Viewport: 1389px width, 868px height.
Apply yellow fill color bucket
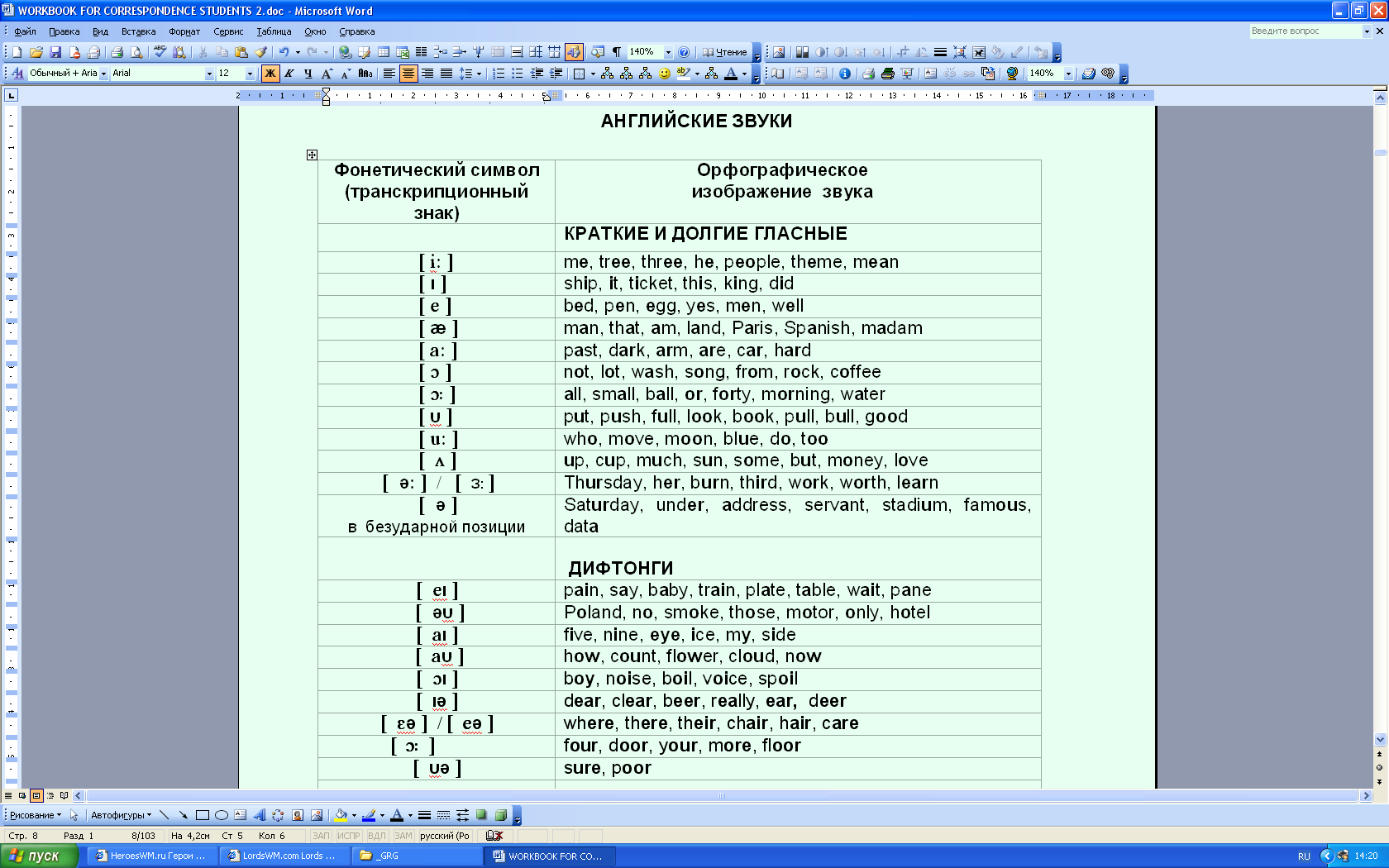click(x=341, y=815)
